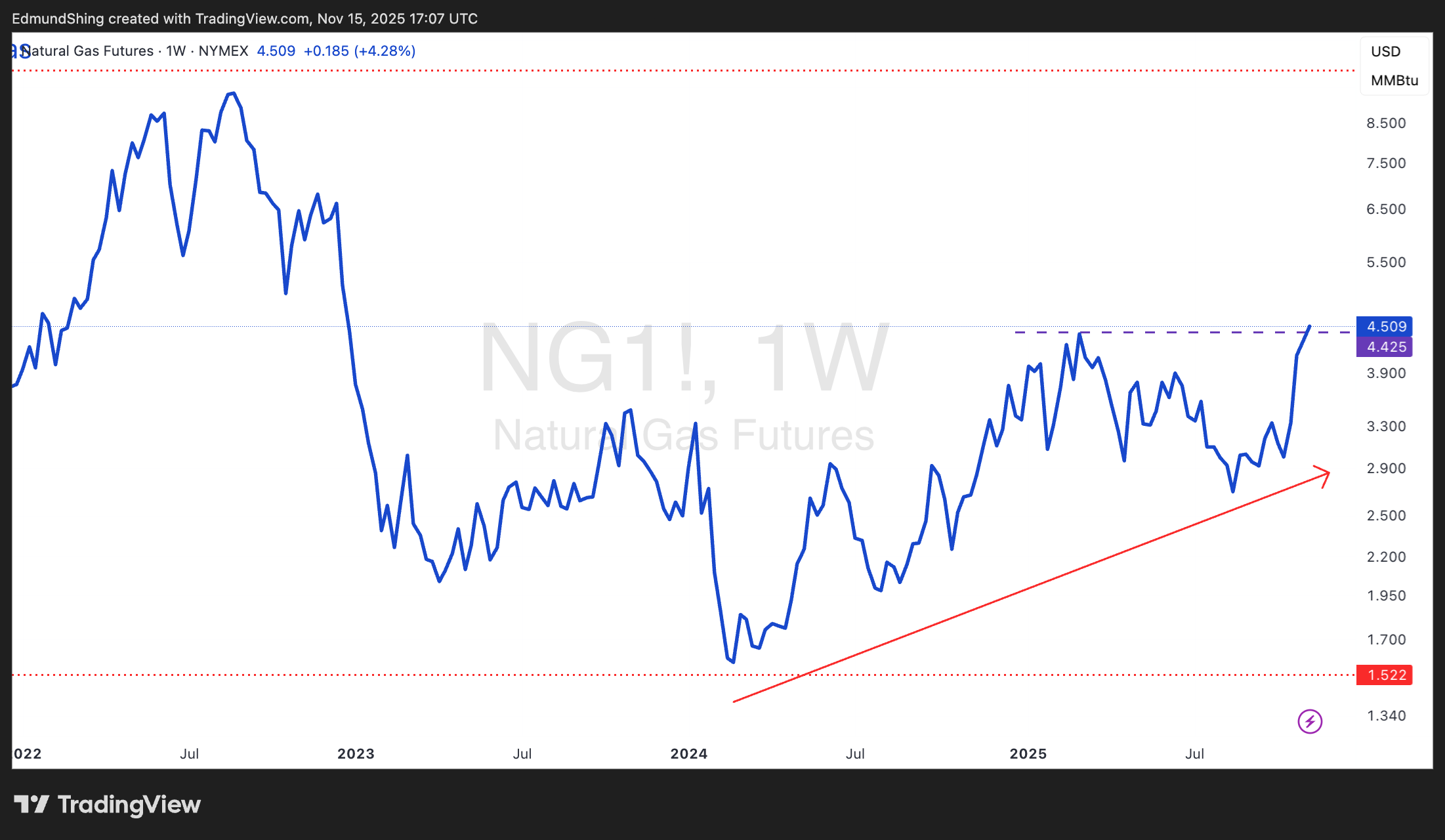Click the 3.900 price axis label
This screenshot has width=1445, height=840.
tap(1386, 373)
